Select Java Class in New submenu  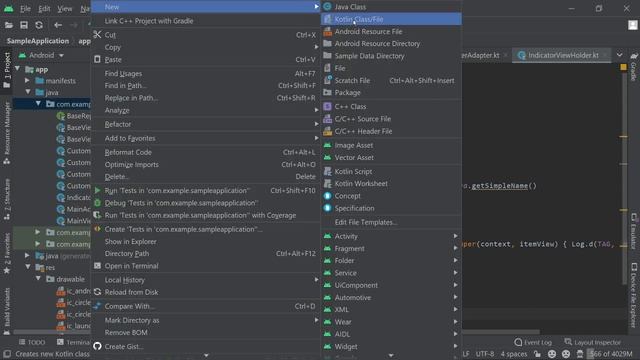click(x=391, y=7)
